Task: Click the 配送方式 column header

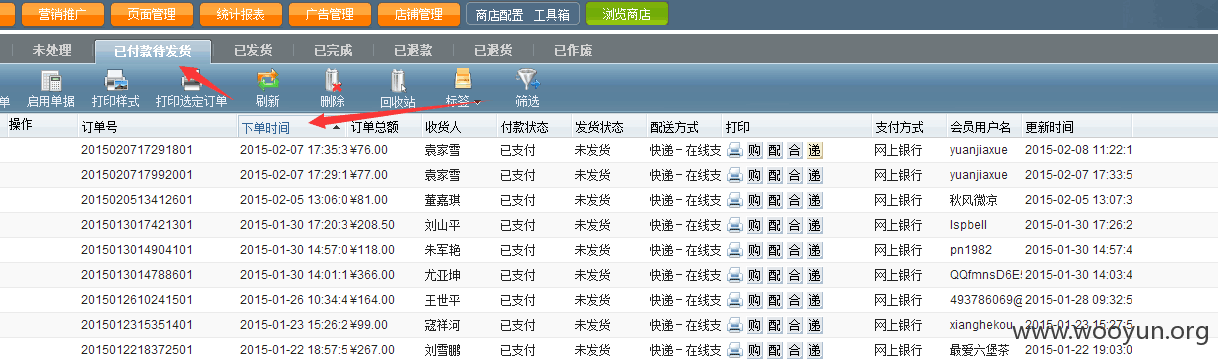Action: pyautogui.click(x=674, y=127)
